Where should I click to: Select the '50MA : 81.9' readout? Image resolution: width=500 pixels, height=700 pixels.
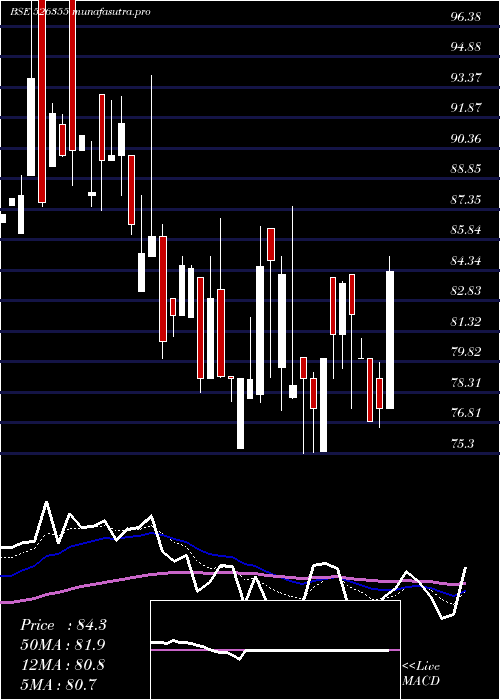click(63, 645)
